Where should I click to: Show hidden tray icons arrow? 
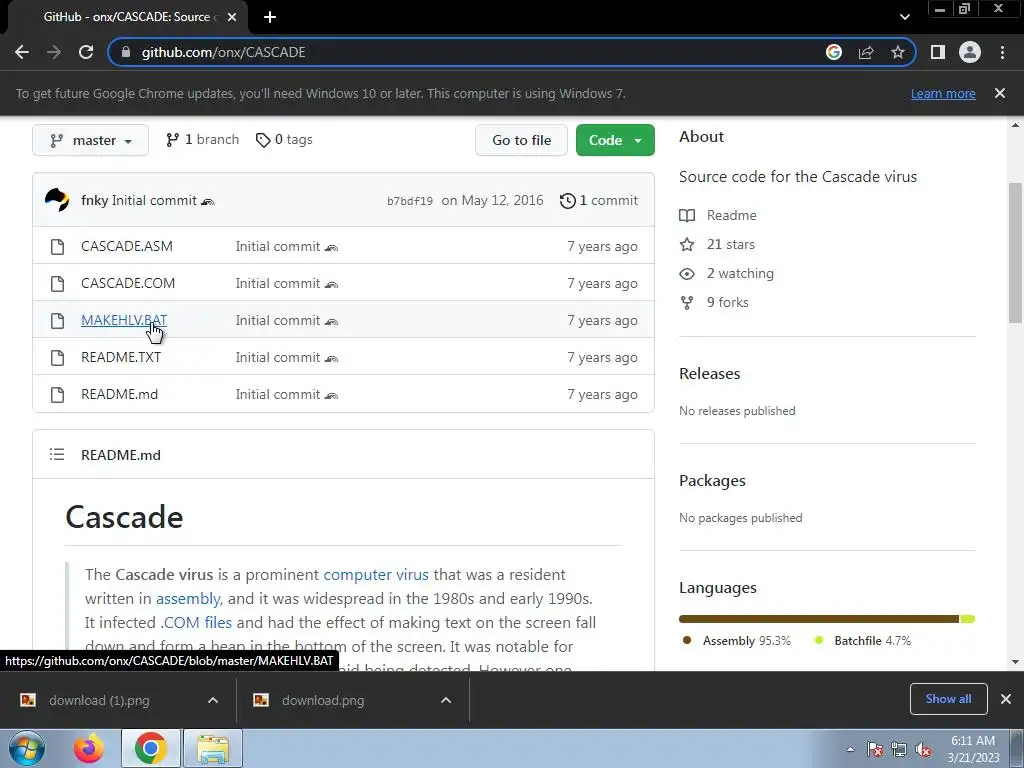850,749
